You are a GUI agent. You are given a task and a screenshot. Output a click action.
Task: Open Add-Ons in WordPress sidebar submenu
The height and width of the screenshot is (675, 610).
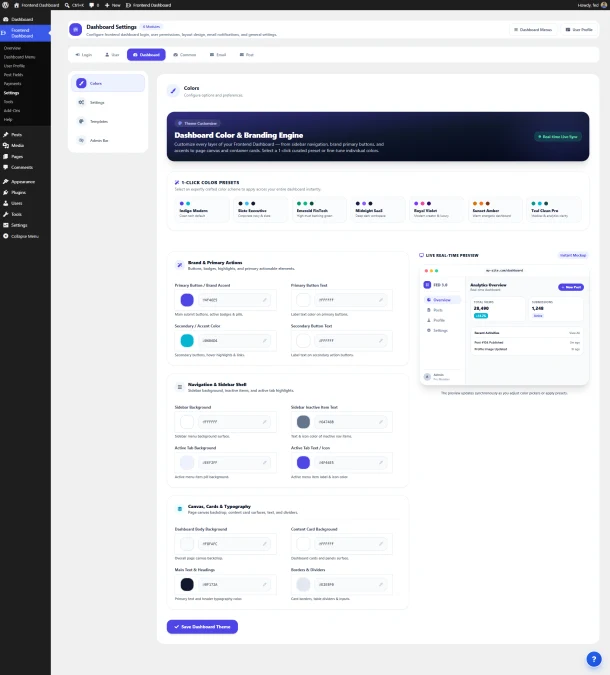point(12,111)
